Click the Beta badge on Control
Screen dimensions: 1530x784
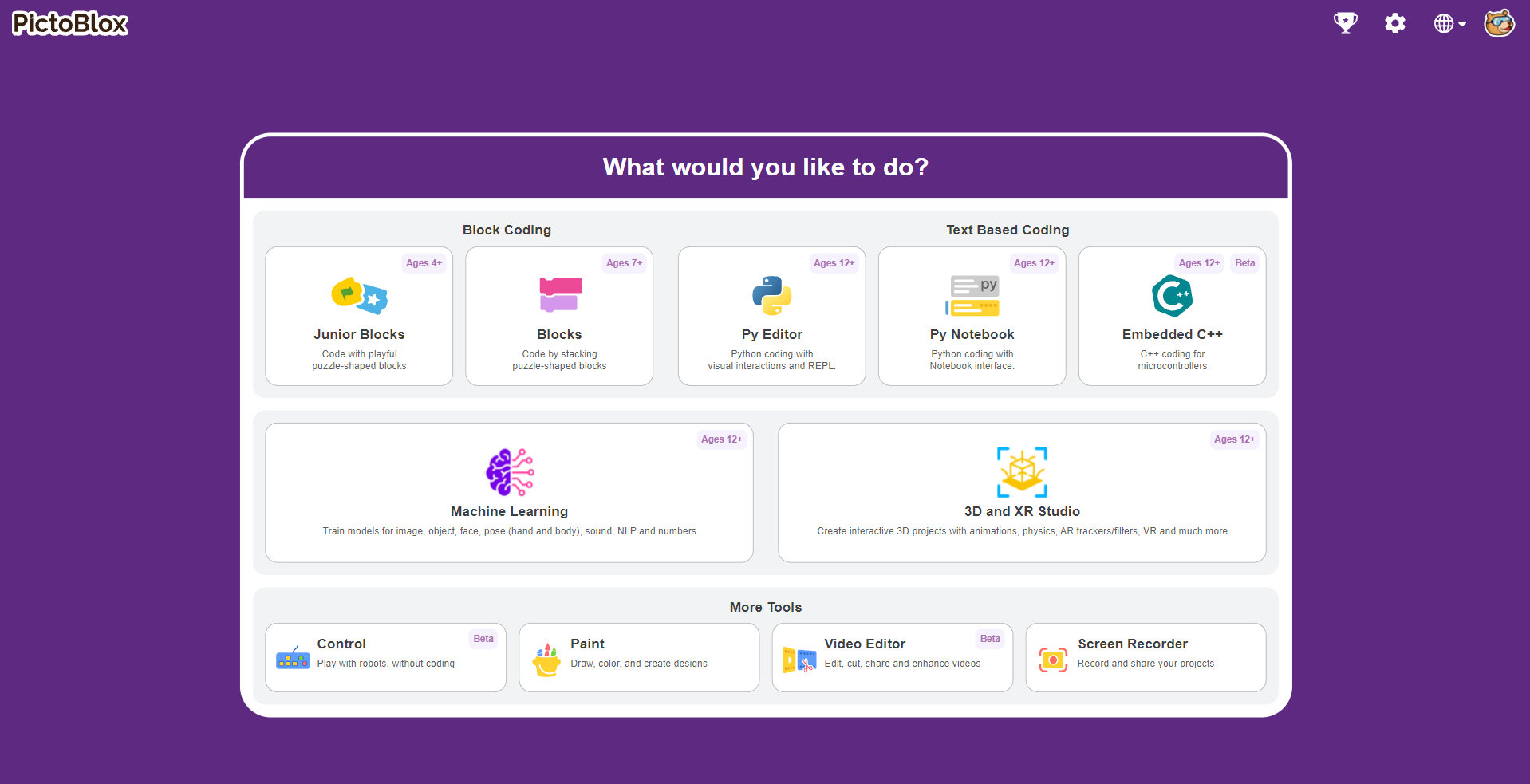click(483, 639)
